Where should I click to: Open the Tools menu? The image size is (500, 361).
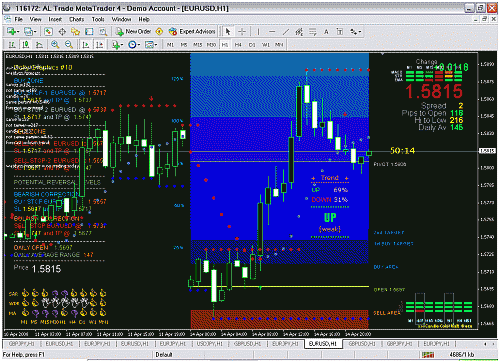click(98, 19)
